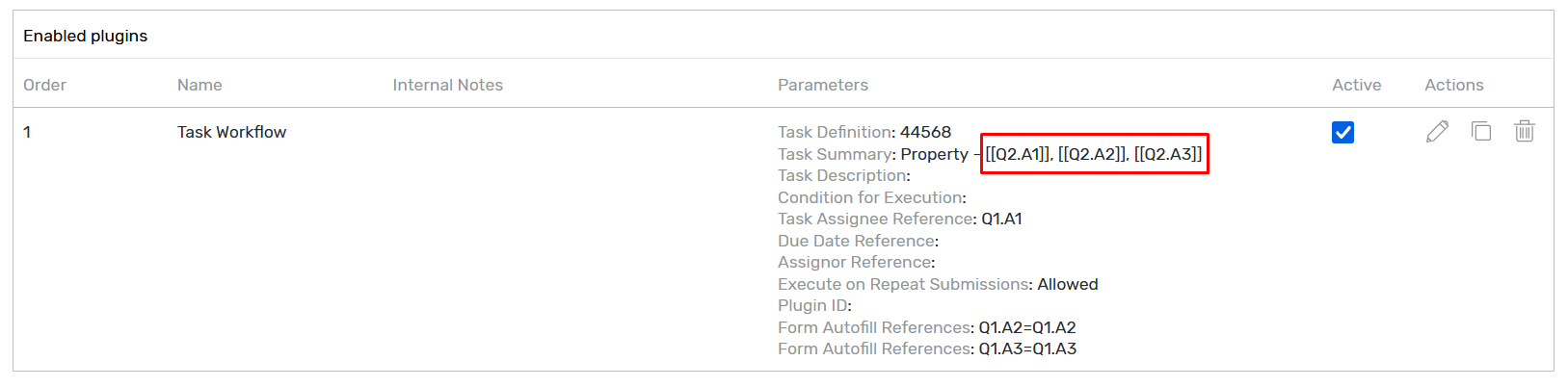Click the Form Autofill Q1.A3=Q1.A3 line

click(926, 348)
